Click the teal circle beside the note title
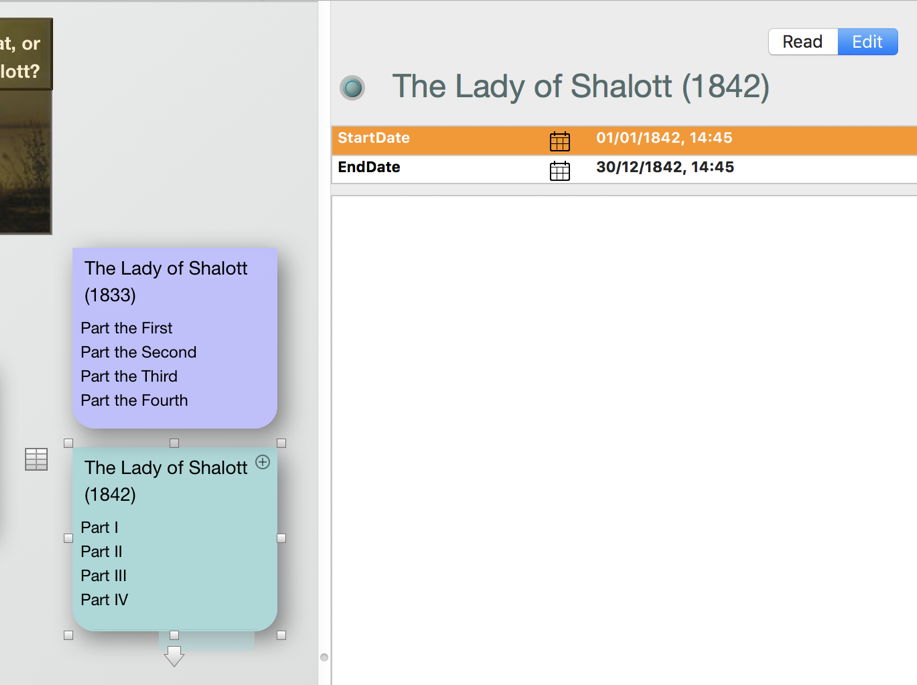Screen dimensions: 917x685 pos(352,88)
